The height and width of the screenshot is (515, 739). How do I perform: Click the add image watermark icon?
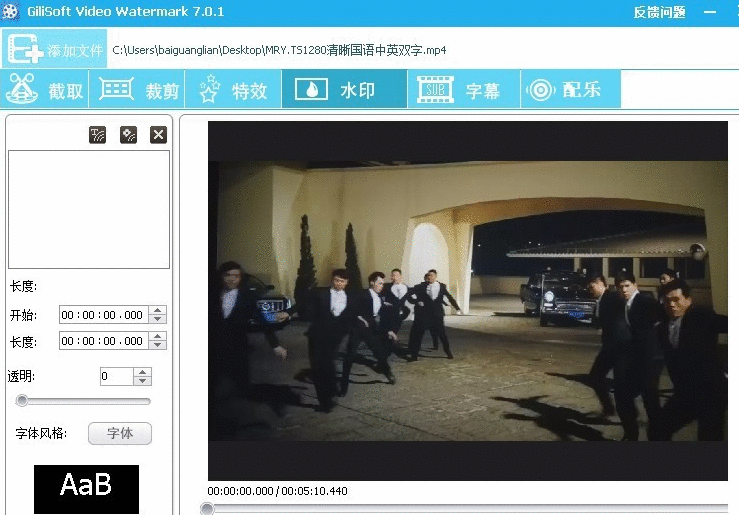(128, 135)
